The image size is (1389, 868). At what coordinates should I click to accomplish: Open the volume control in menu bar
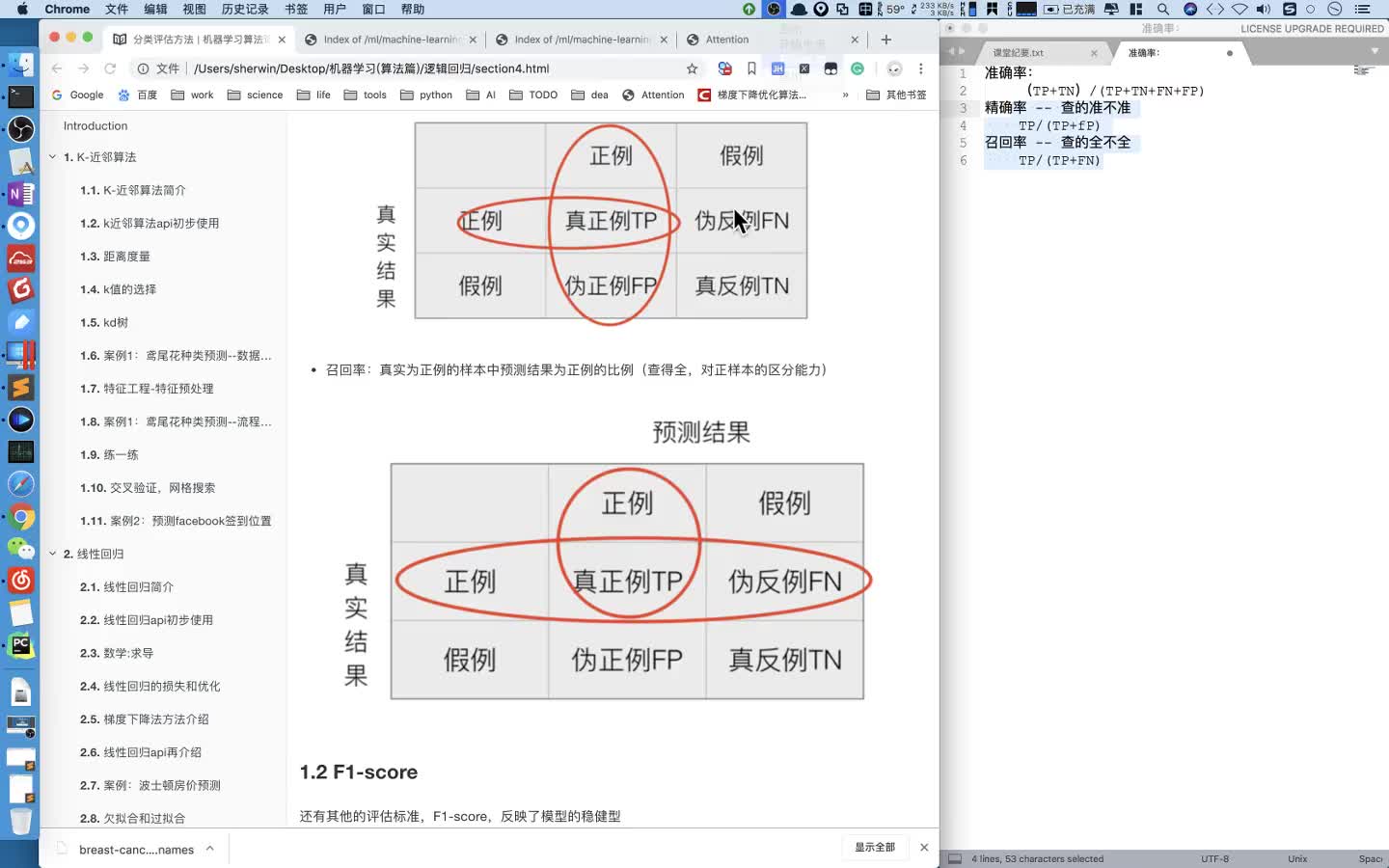[x=1264, y=9]
